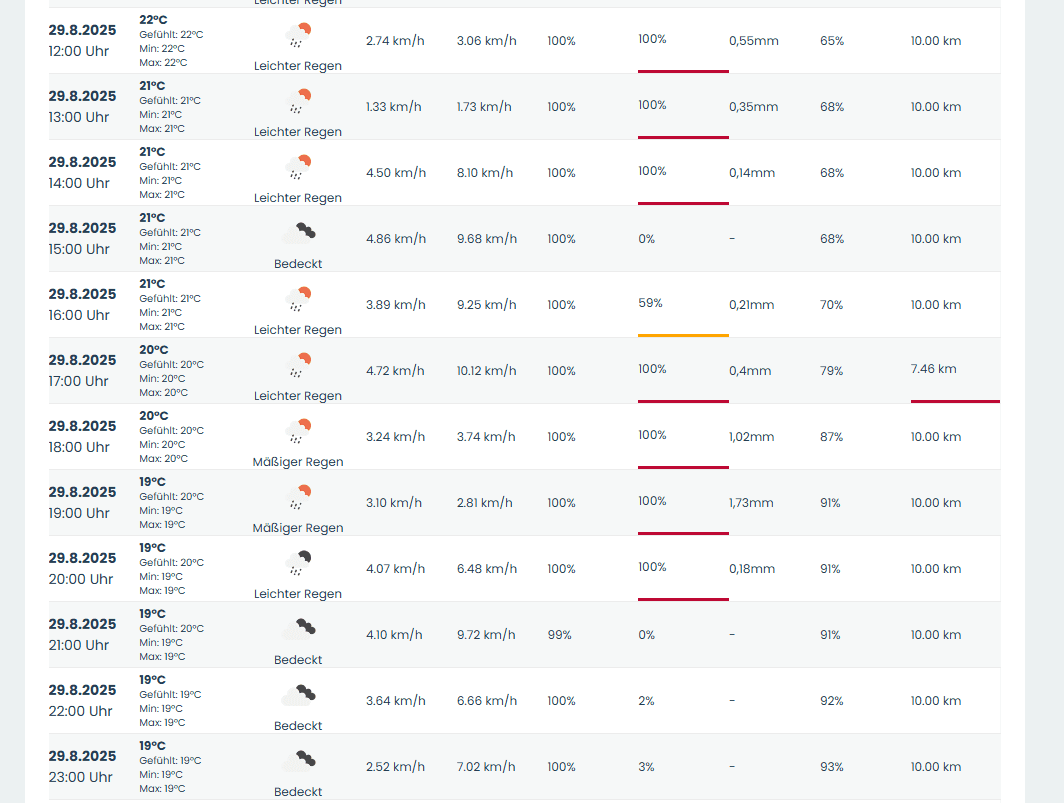Select the 13:00 Uhr time label

pos(79,117)
